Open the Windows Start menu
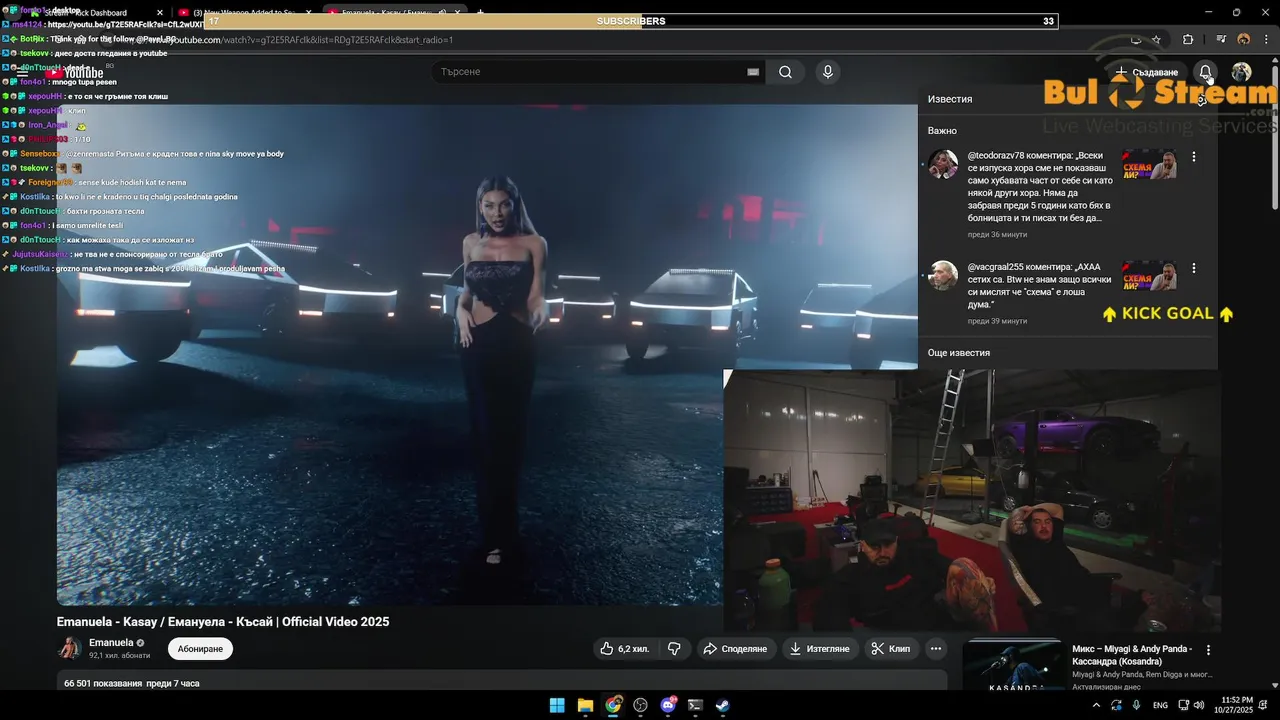Screen dimensions: 1280x720 (x=557, y=705)
